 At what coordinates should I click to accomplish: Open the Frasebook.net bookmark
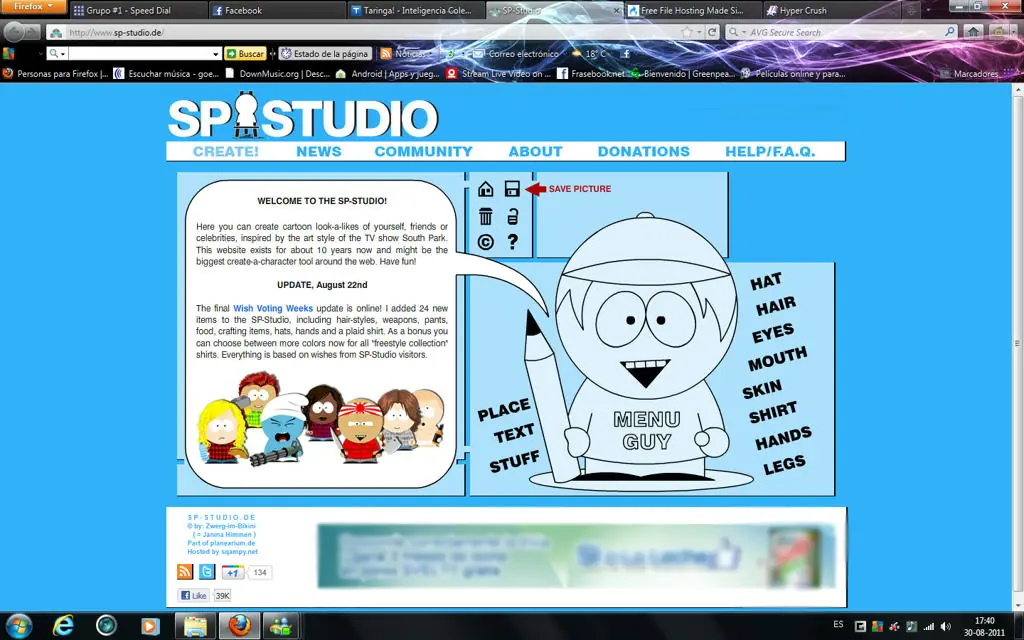pyautogui.click(x=590, y=74)
